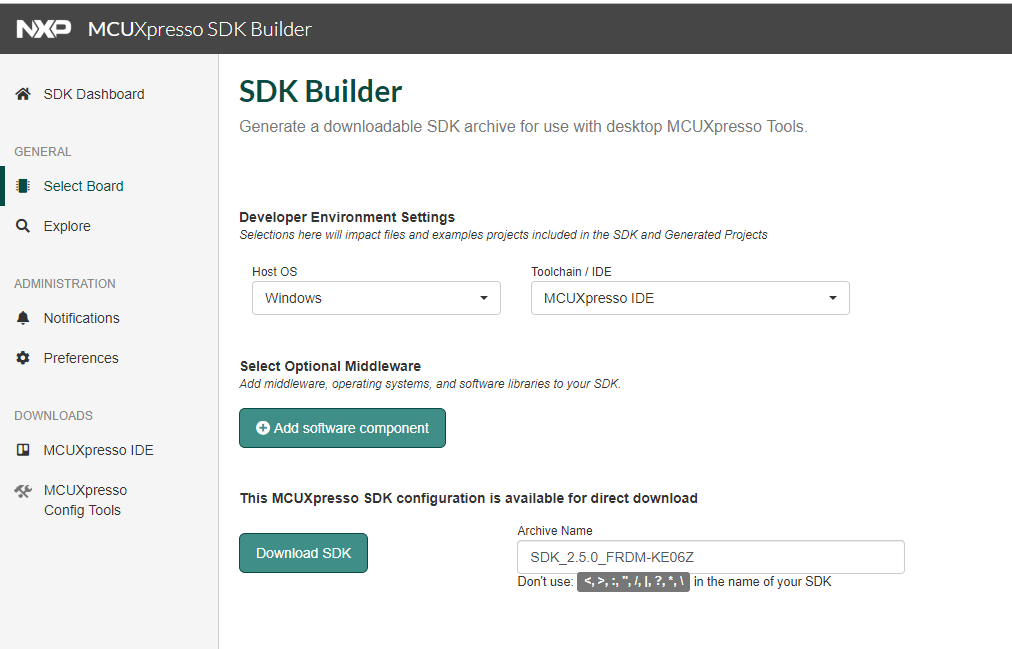The width and height of the screenshot is (1012, 649).
Task: Click the Download SDK button
Action: [x=303, y=552]
